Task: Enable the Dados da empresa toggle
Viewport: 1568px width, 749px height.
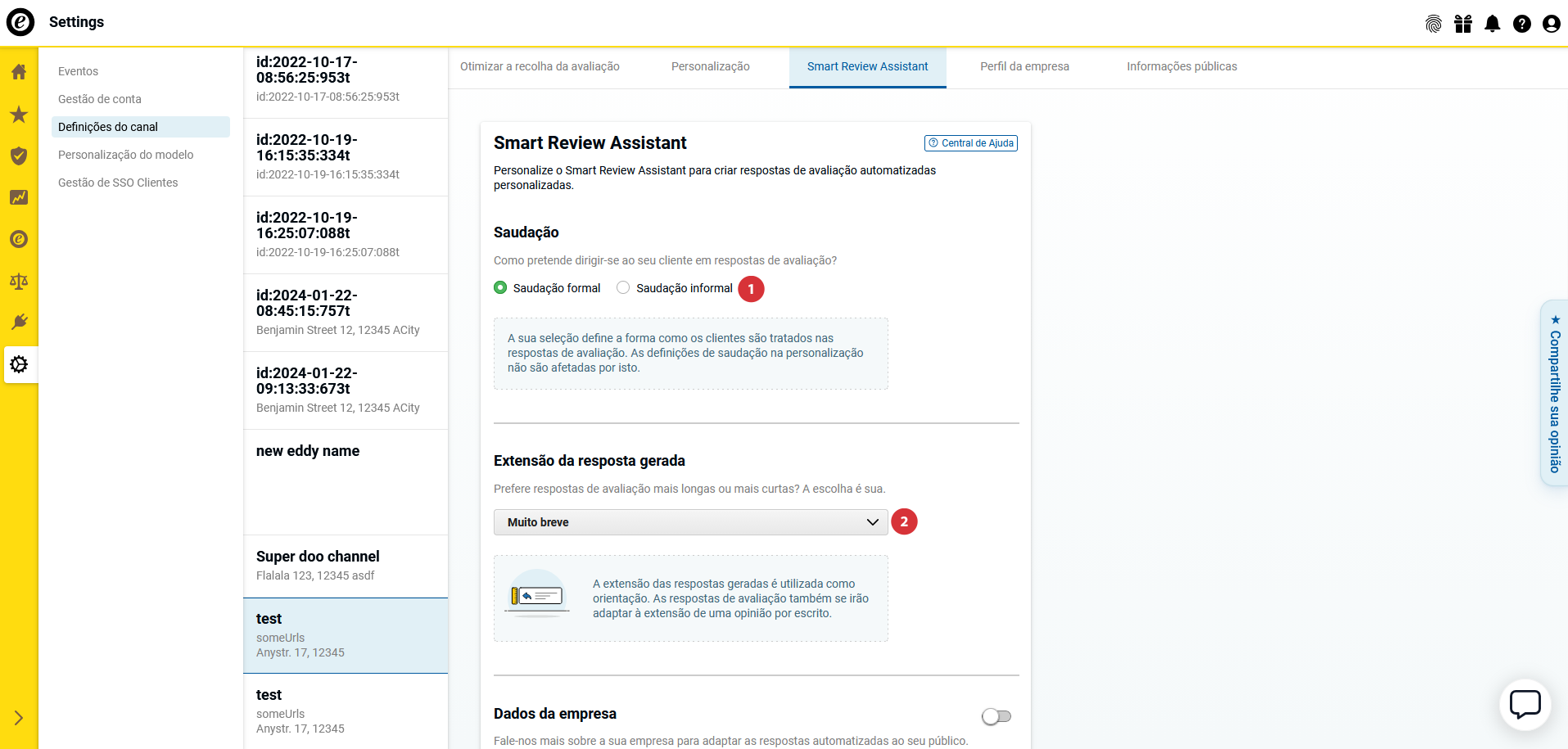Action: tap(996, 716)
